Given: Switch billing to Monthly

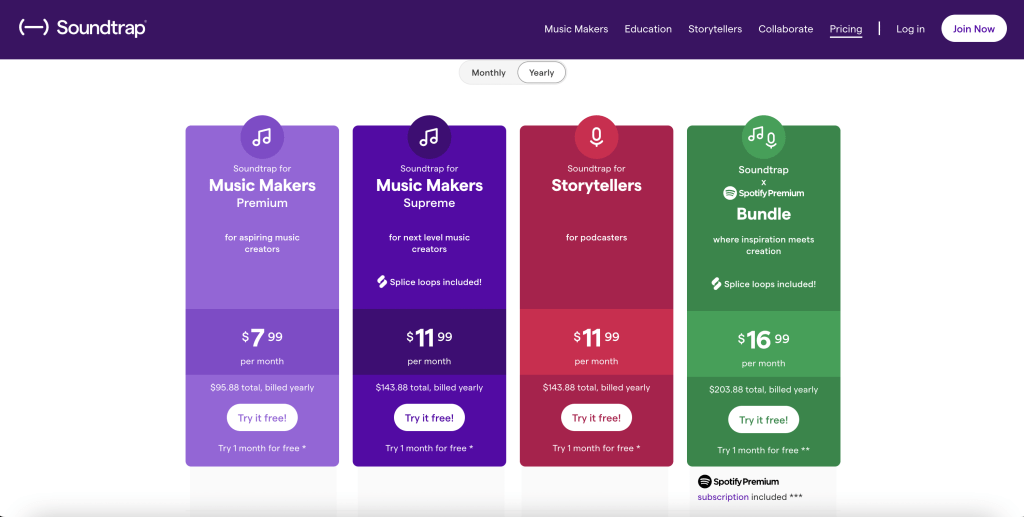Looking at the screenshot, I should pos(488,72).
